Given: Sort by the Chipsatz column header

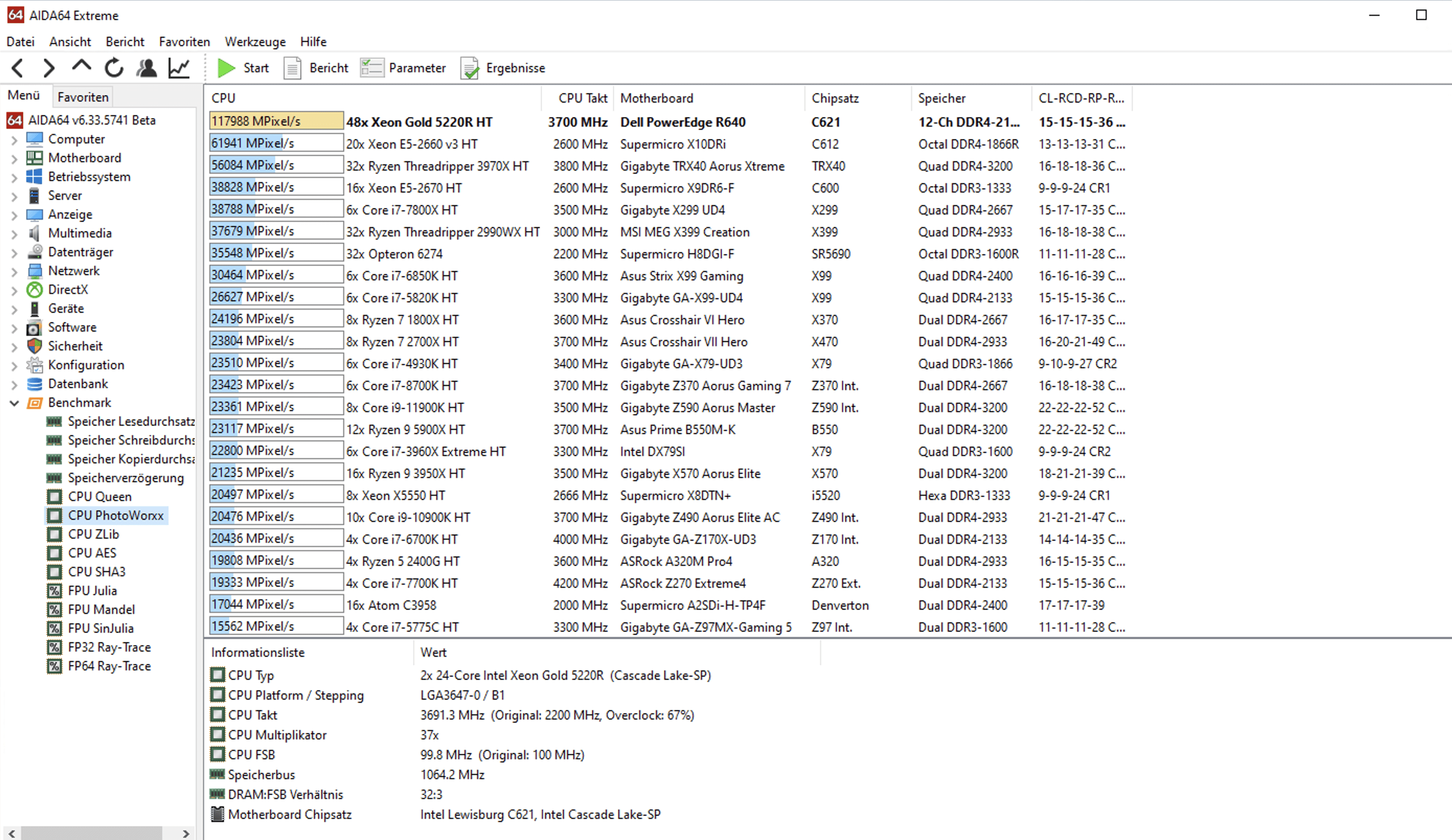Looking at the screenshot, I should coord(858,98).
